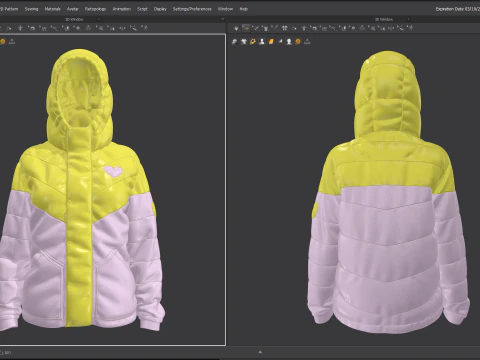This screenshot has width=480, height=360.
Task: Open the Help menu
Action: [x=244, y=9]
